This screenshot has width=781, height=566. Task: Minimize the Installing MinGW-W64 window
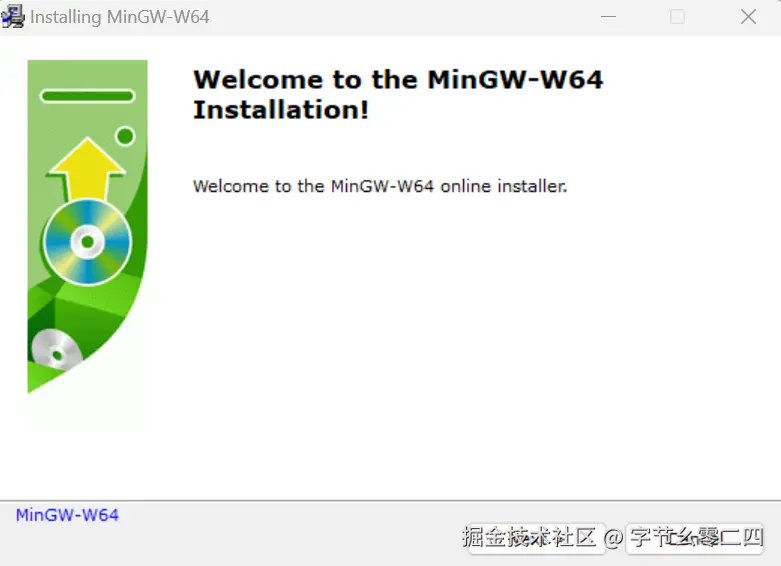(608, 16)
